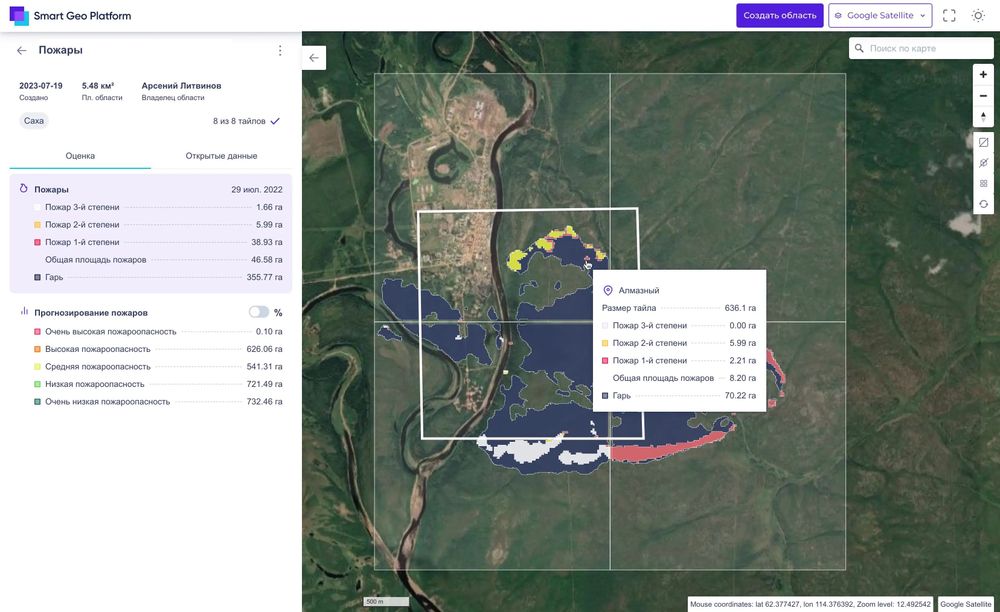
Task: Open the Google Satellite basemap dropdown
Action: [880, 15]
